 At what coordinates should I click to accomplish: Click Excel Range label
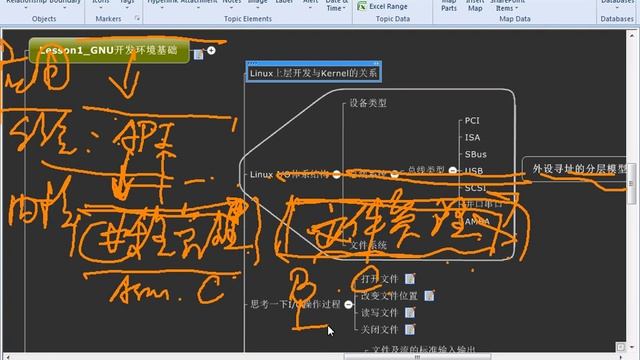pos(388,6)
